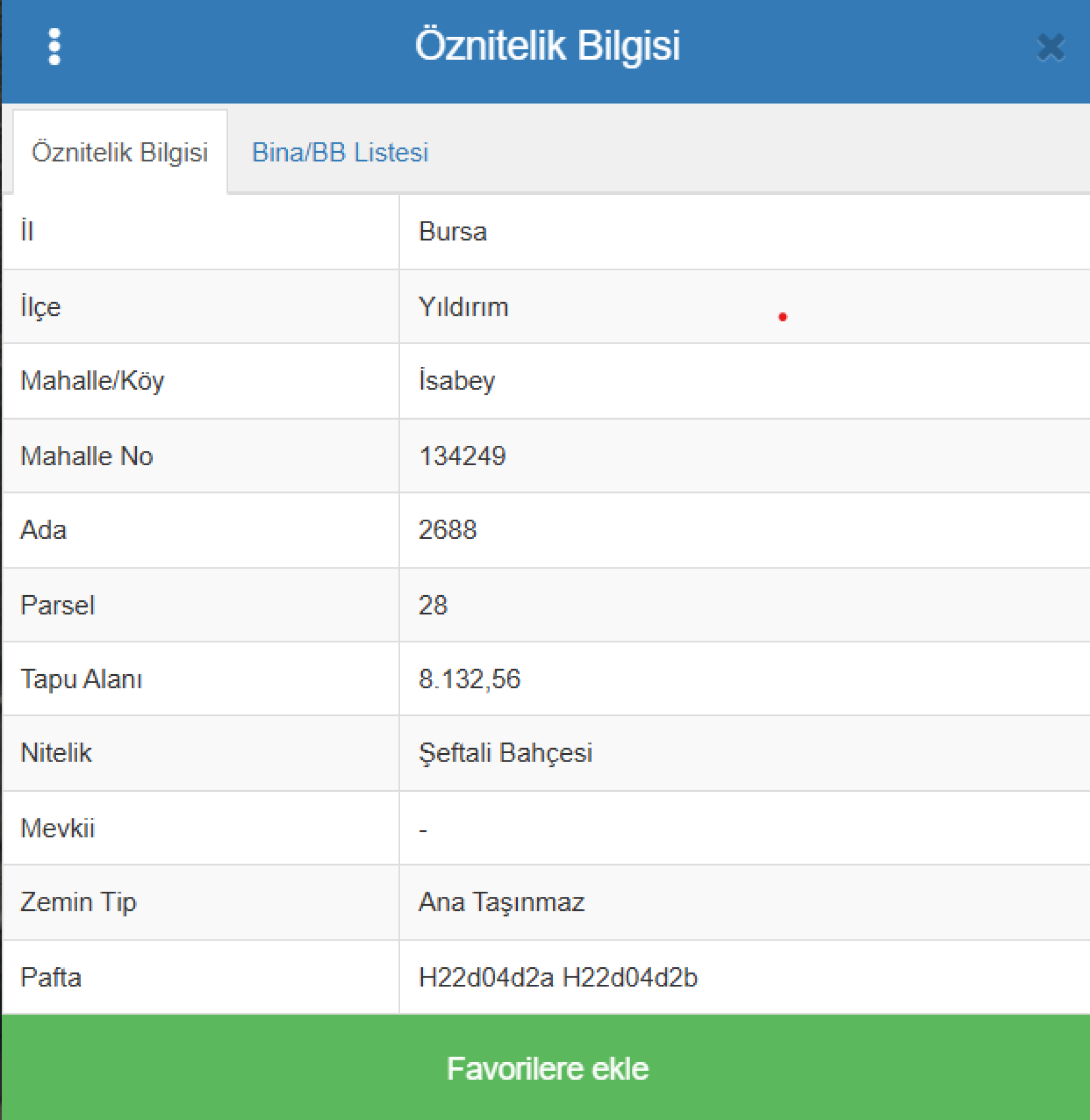Click the Tapu Alanı row label
This screenshot has width=1090, height=1120.
click(81, 679)
